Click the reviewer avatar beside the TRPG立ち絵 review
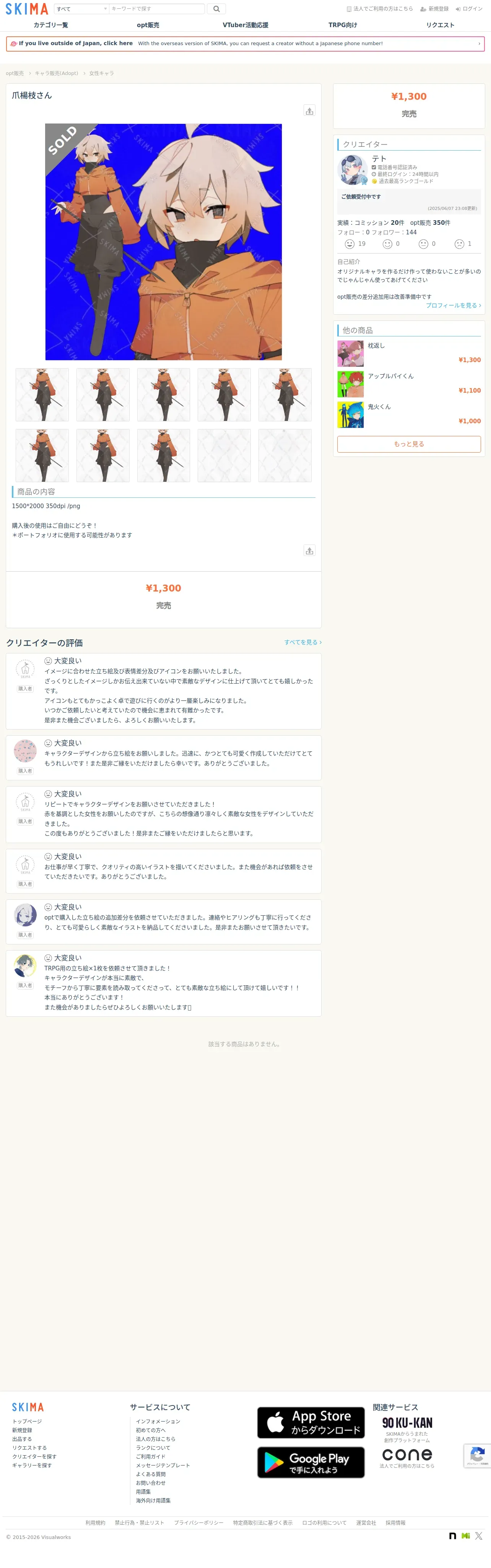Viewport: 491px width, 1568px height. point(25,966)
